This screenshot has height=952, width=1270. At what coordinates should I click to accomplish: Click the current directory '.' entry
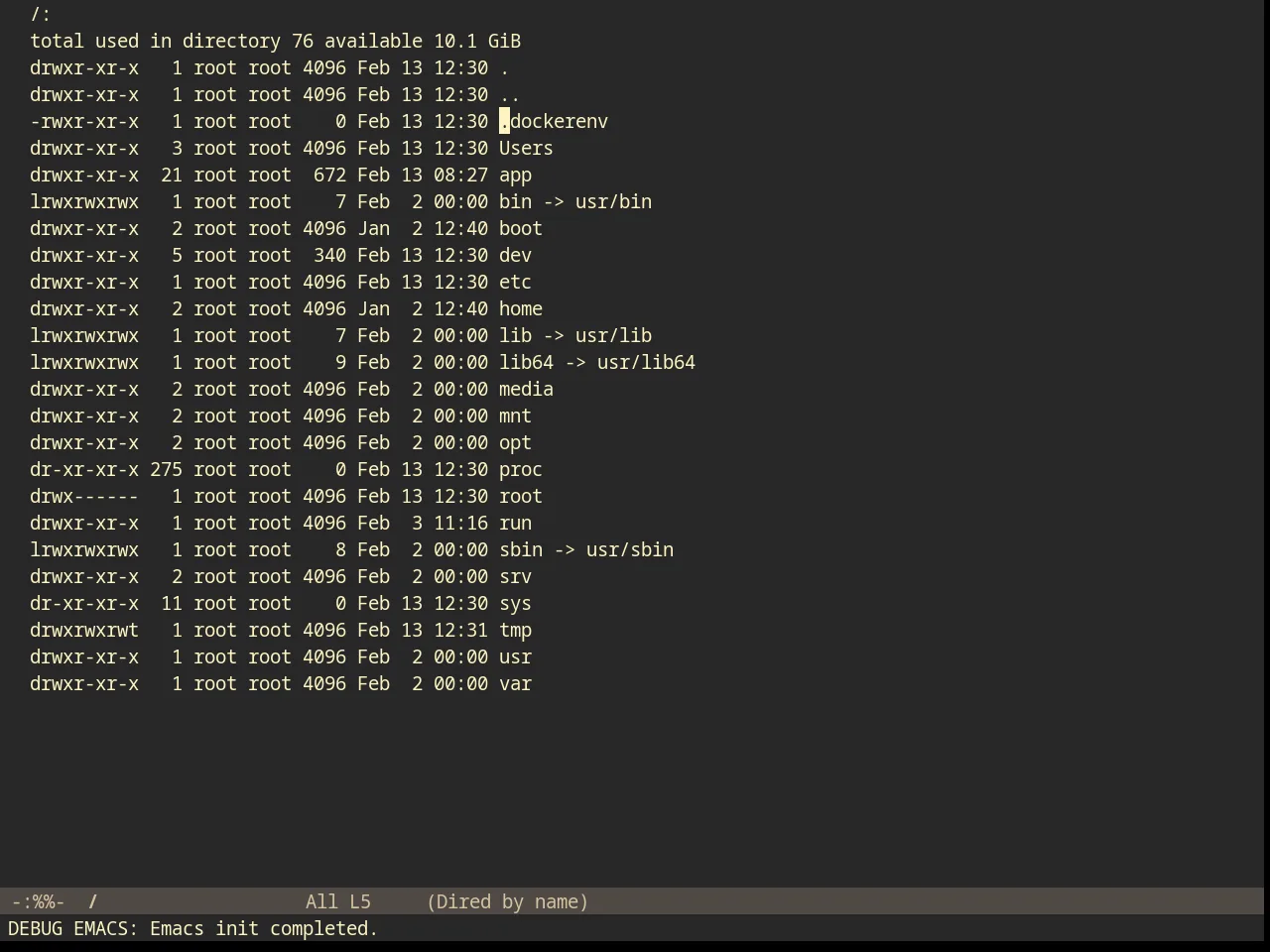[504, 68]
